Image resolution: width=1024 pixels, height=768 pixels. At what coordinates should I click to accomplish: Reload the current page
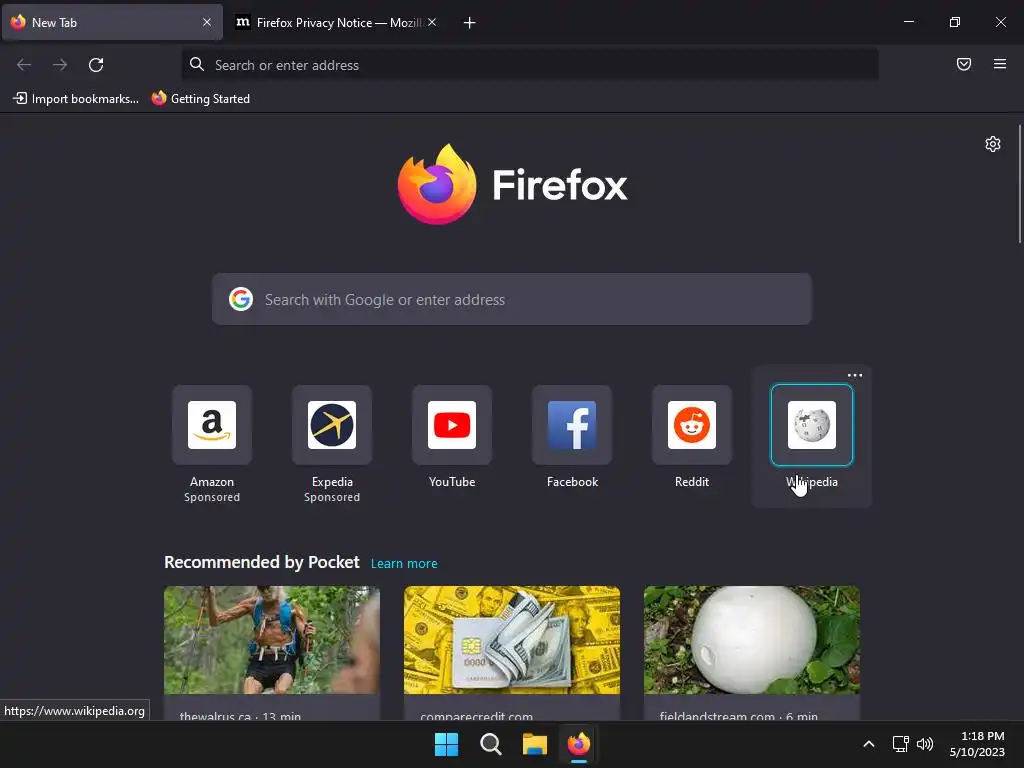pyautogui.click(x=96, y=65)
